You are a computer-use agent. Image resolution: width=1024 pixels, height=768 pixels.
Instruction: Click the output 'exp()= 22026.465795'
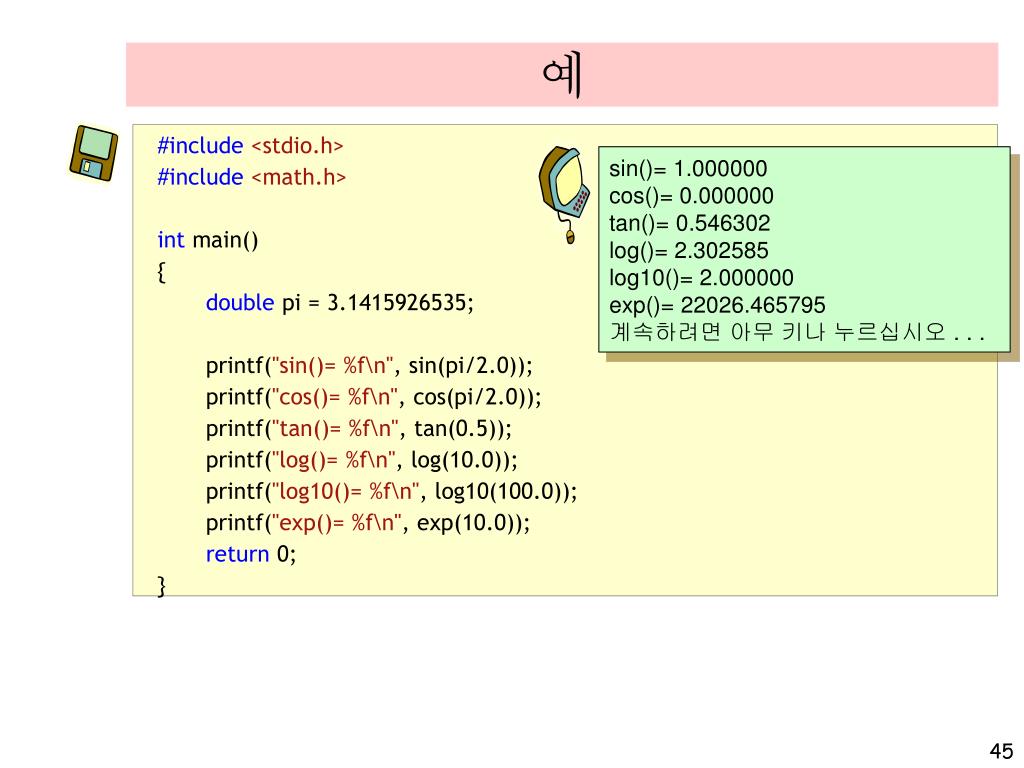tap(717, 306)
